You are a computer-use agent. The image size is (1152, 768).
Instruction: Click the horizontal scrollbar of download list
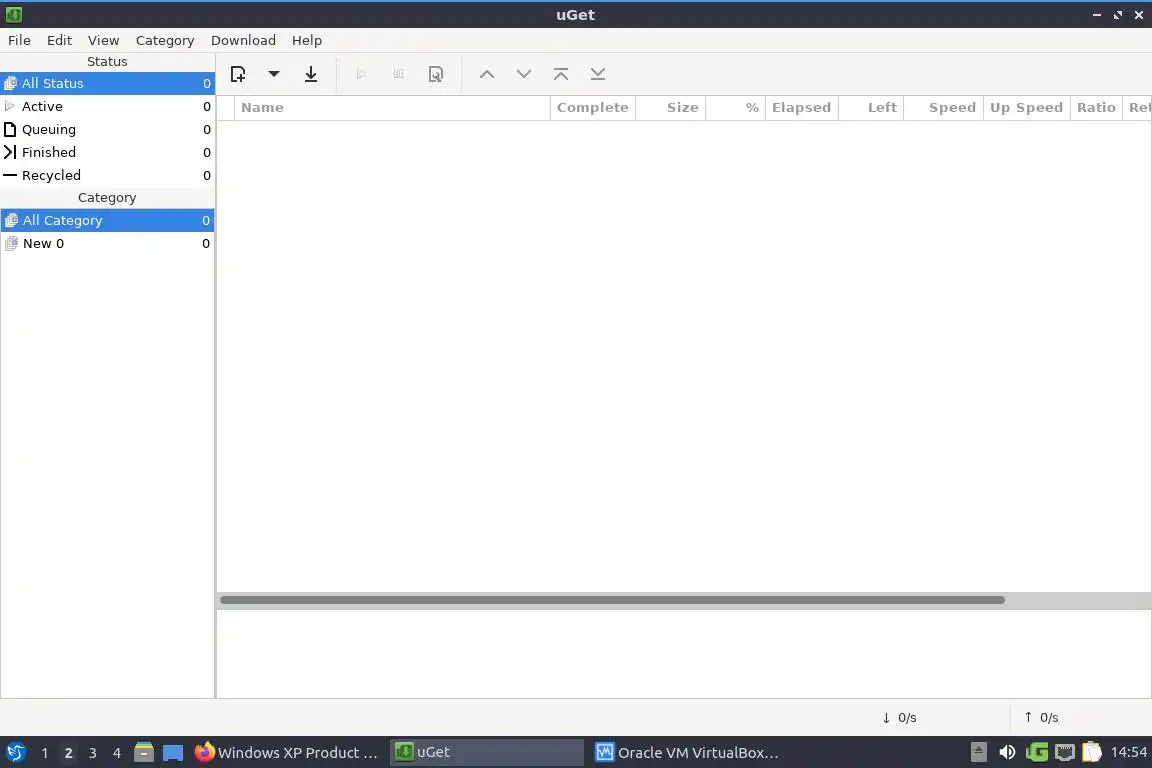(612, 600)
